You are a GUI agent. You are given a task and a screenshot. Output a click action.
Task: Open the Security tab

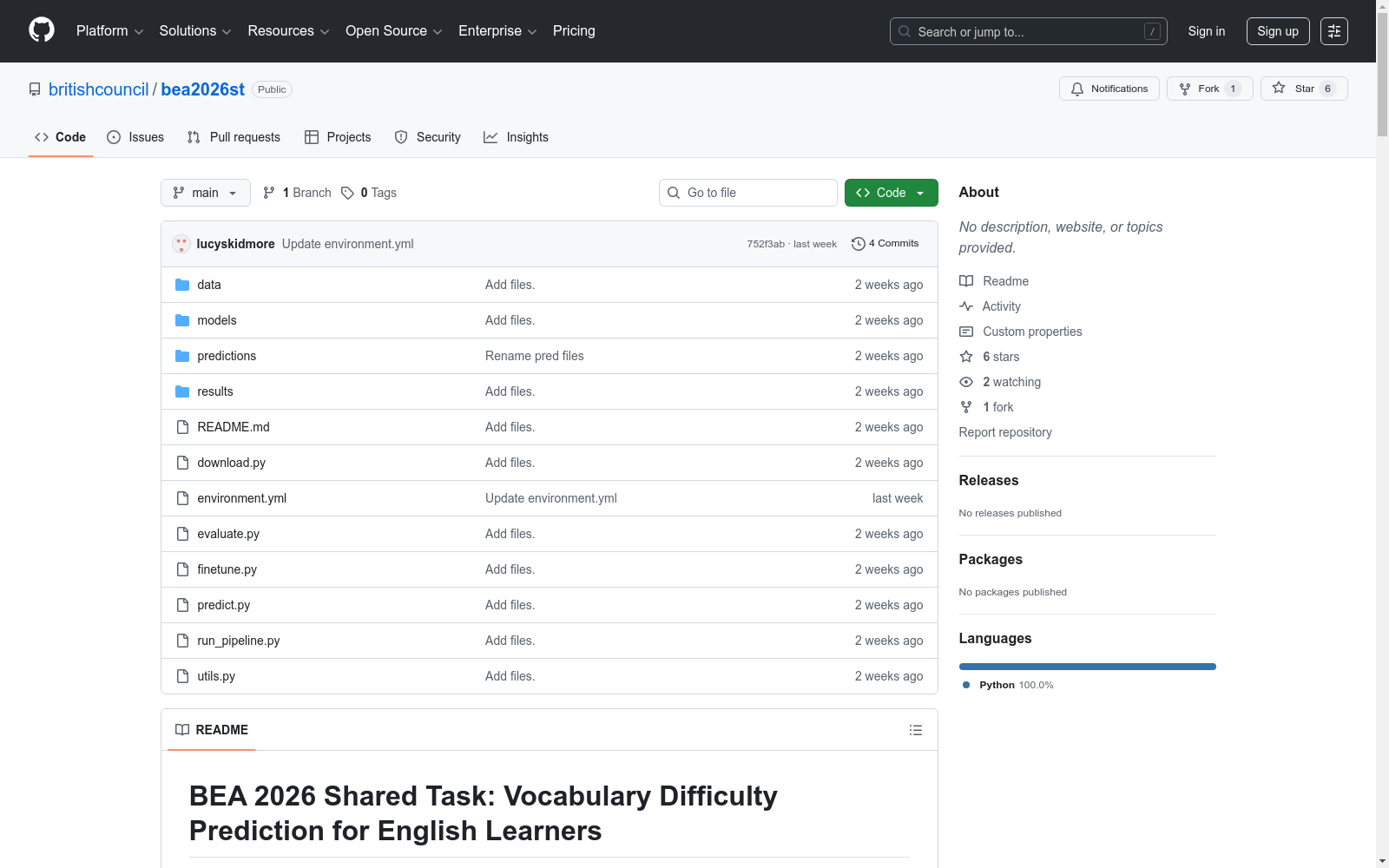[428, 137]
